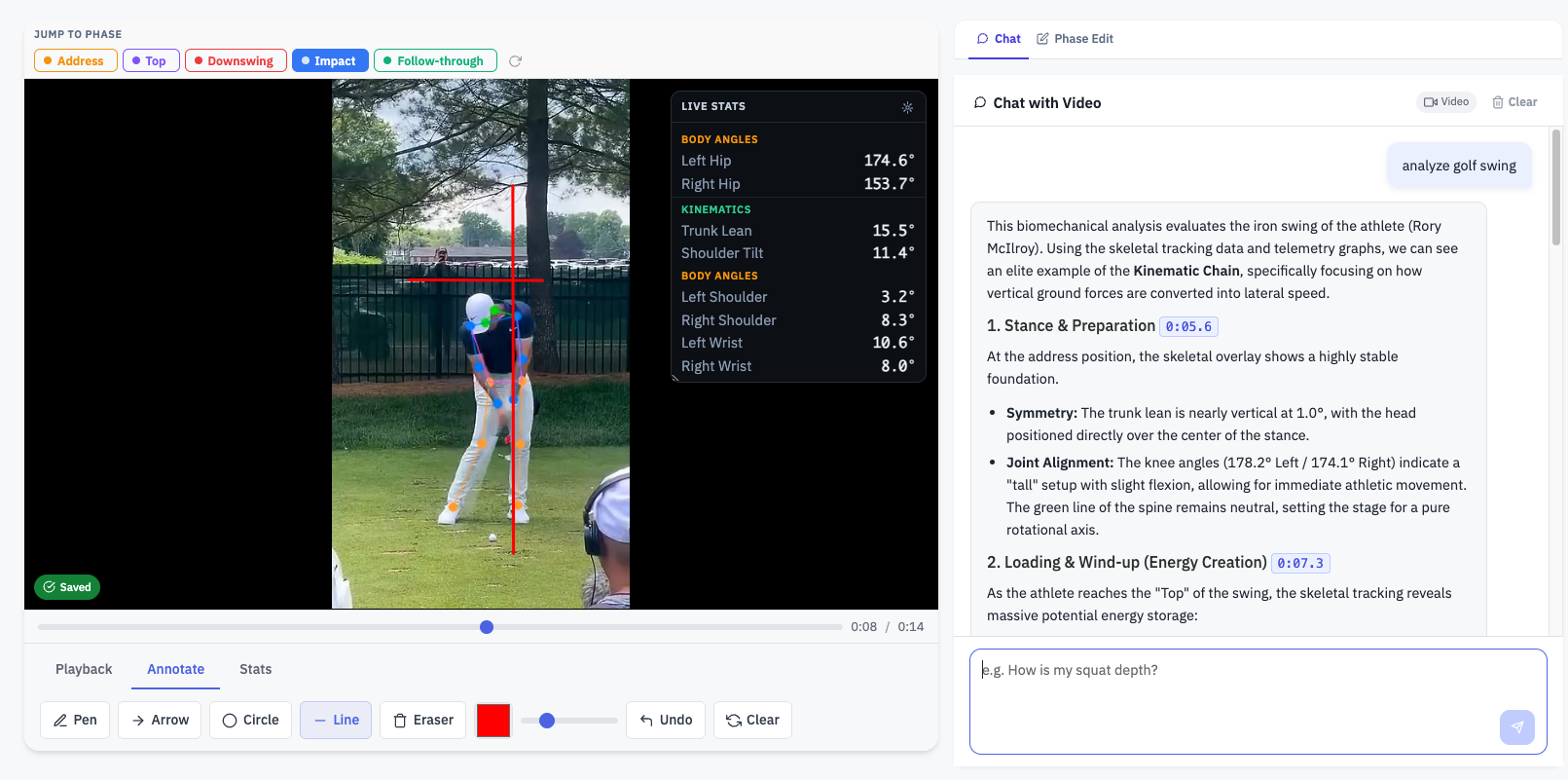The width and height of the screenshot is (1568, 780).
Task: Click the Trunk Lean 15.5° stat
Action: point(798,231)
